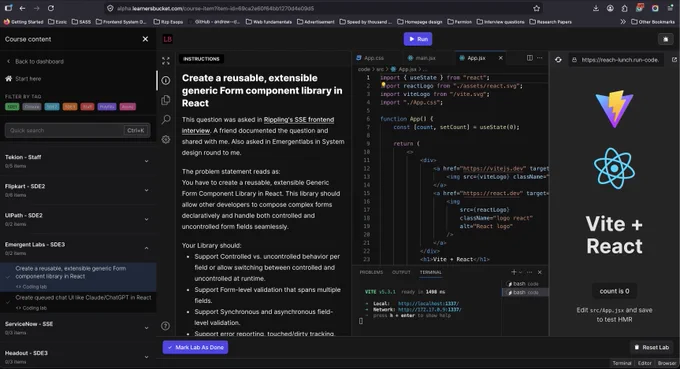Click the split editor icon
This screenshot has width=680, height=369.
click(530, 58)
